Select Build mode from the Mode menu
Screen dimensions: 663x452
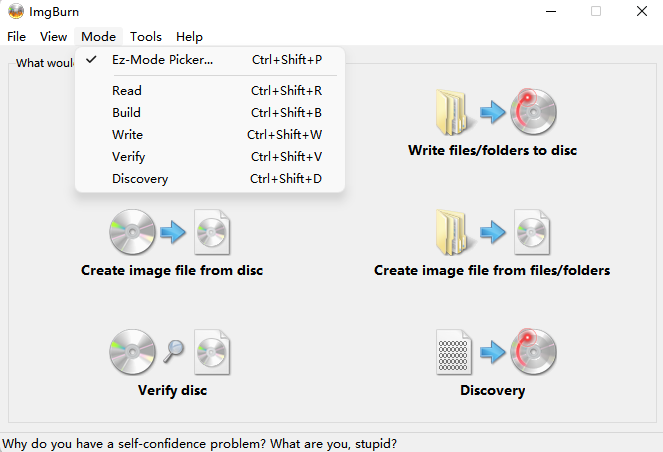tap(127, 113)
